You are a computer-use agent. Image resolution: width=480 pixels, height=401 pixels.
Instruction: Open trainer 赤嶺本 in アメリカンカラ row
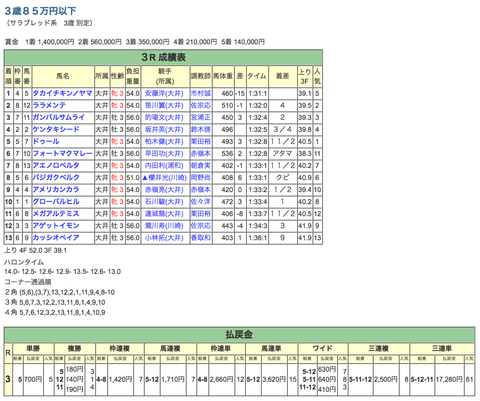coord(201,190)
